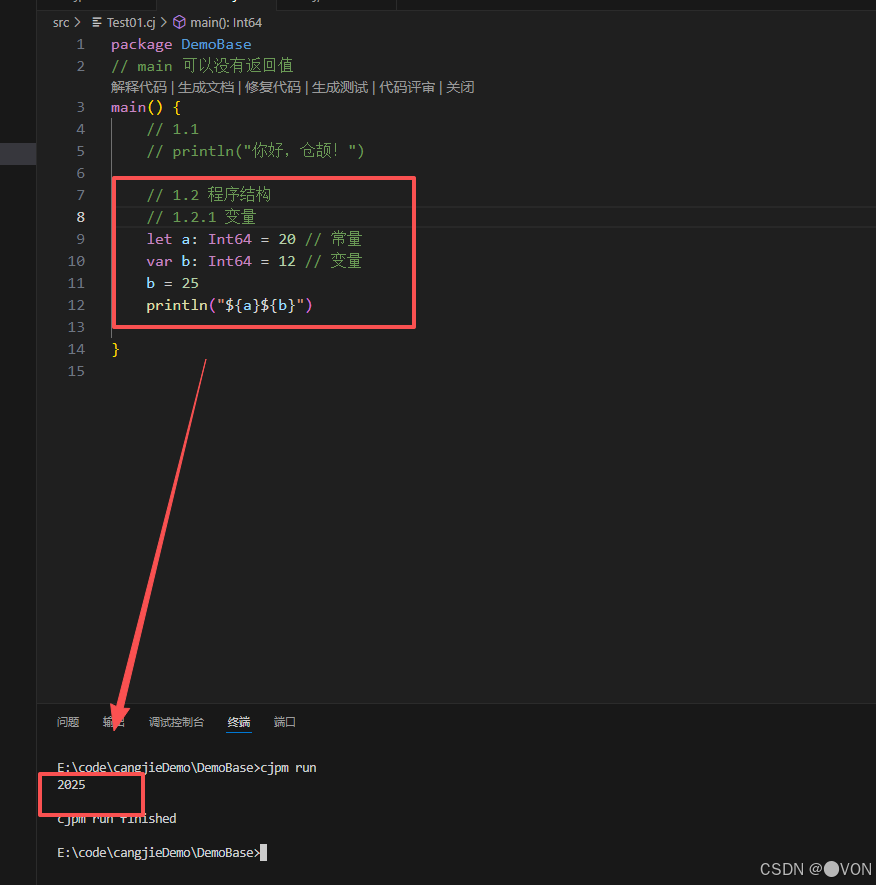Image resolution: width=876 pixels, height=885 pixels.
Task: Click the '// println("你好，仓颉！")' comment line
Action: pos(255,151)
